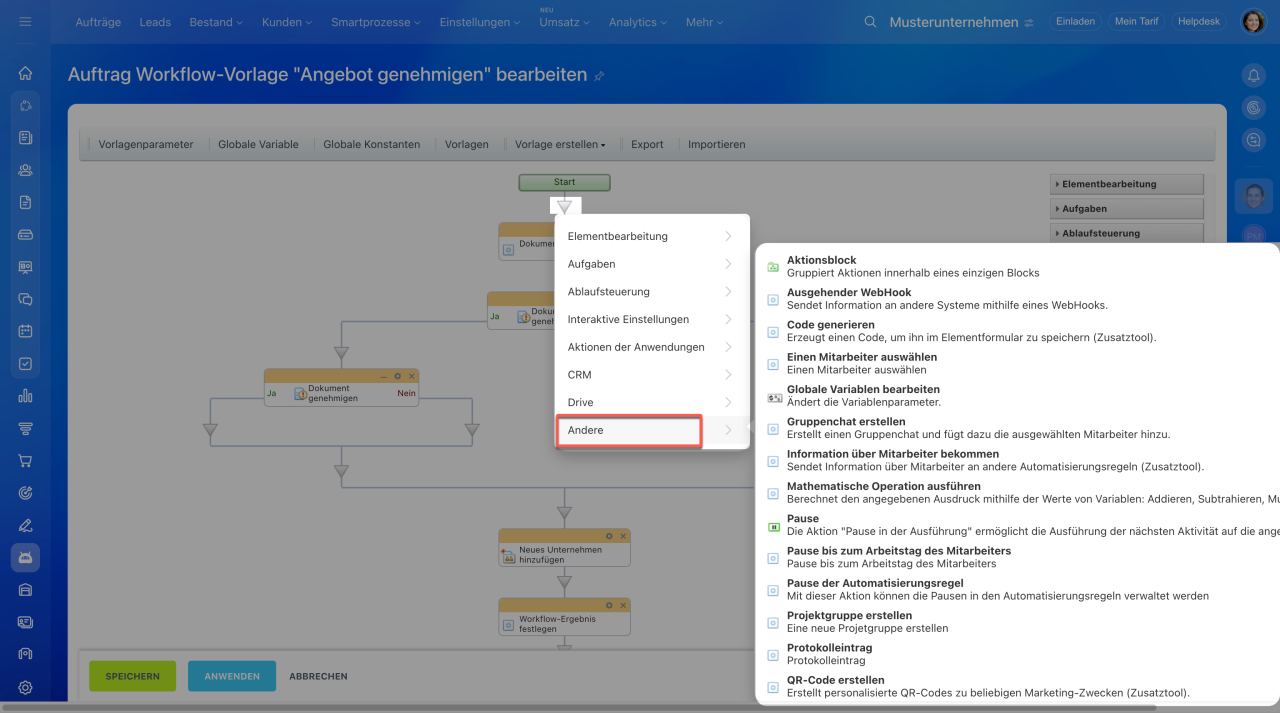Open the Einstellungen dropdown in top navigation

(479, 22)
